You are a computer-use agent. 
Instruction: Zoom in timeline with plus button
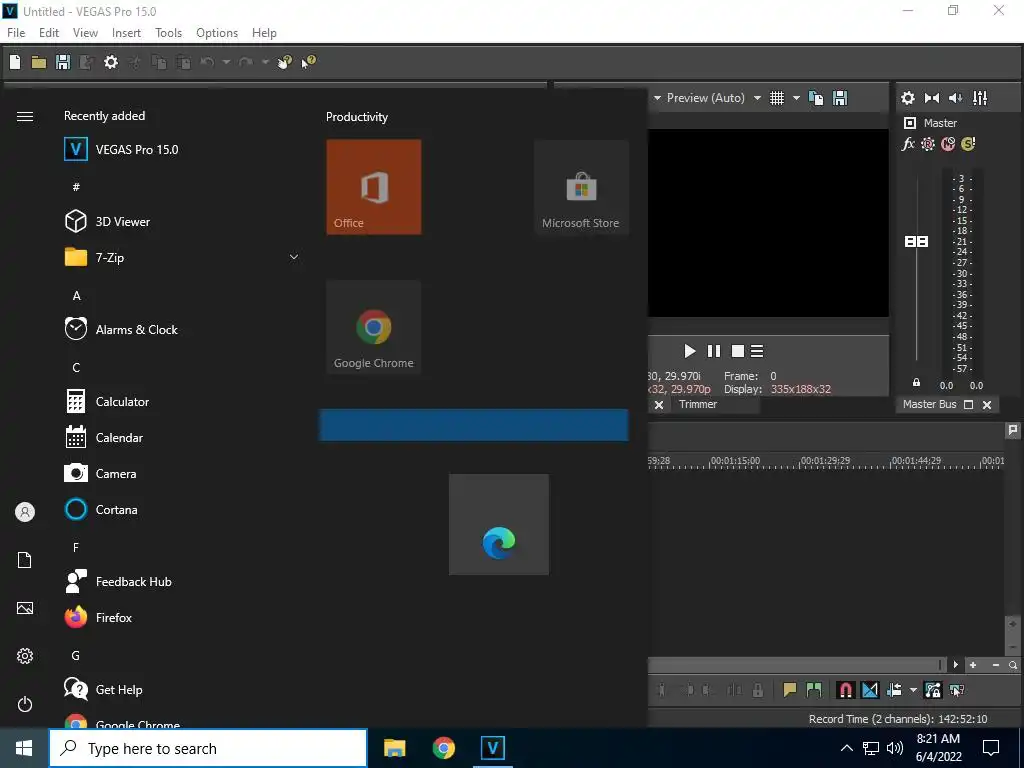973,665
